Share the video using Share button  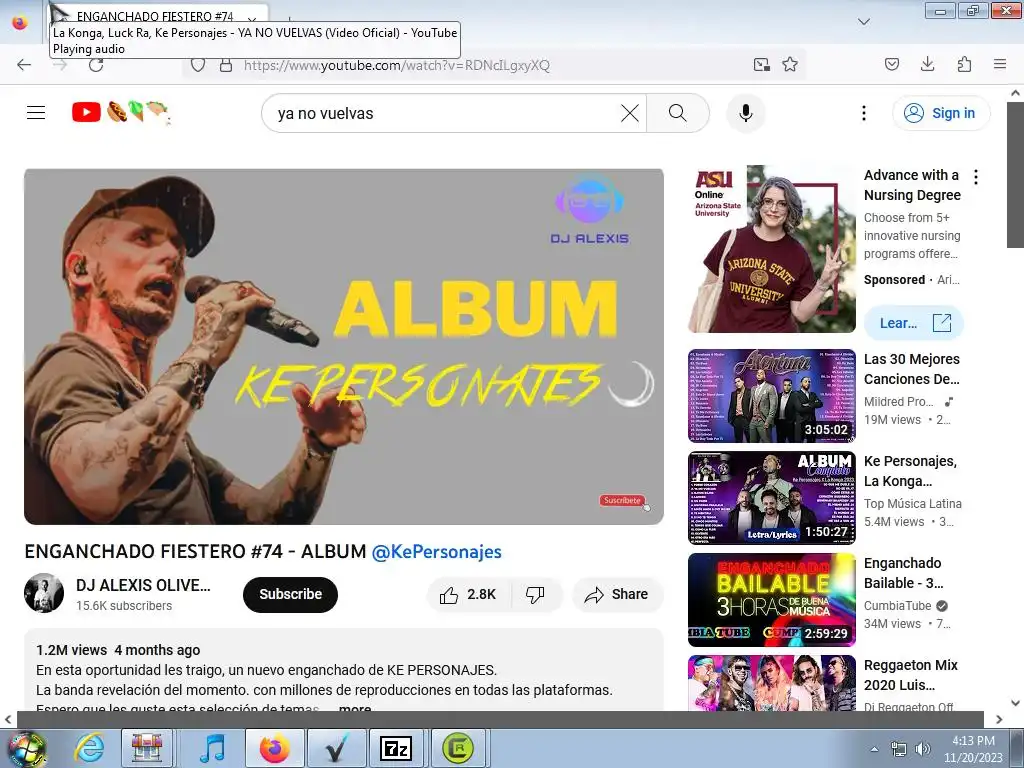(x=617, y=594)
